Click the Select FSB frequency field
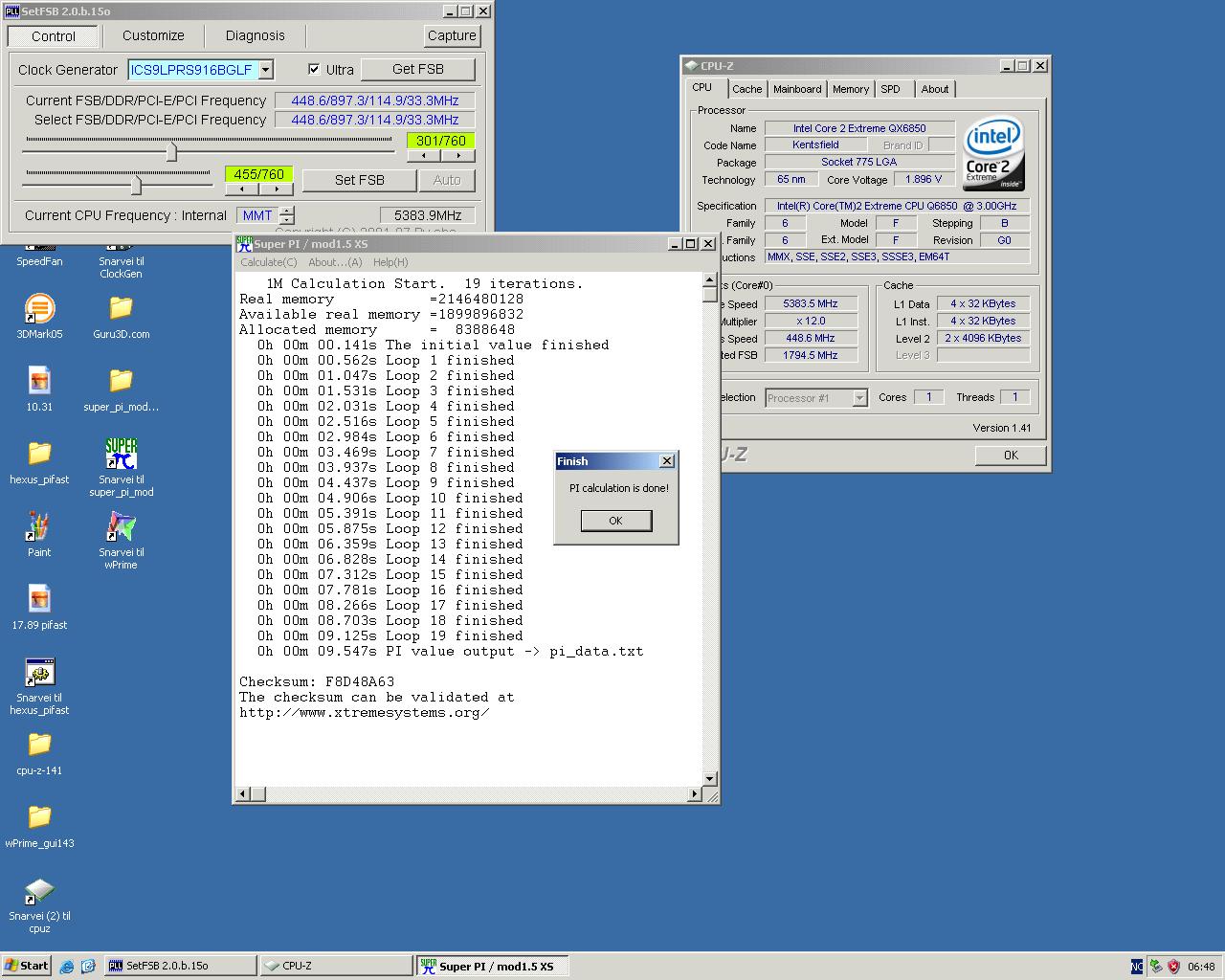 [374, 120]
